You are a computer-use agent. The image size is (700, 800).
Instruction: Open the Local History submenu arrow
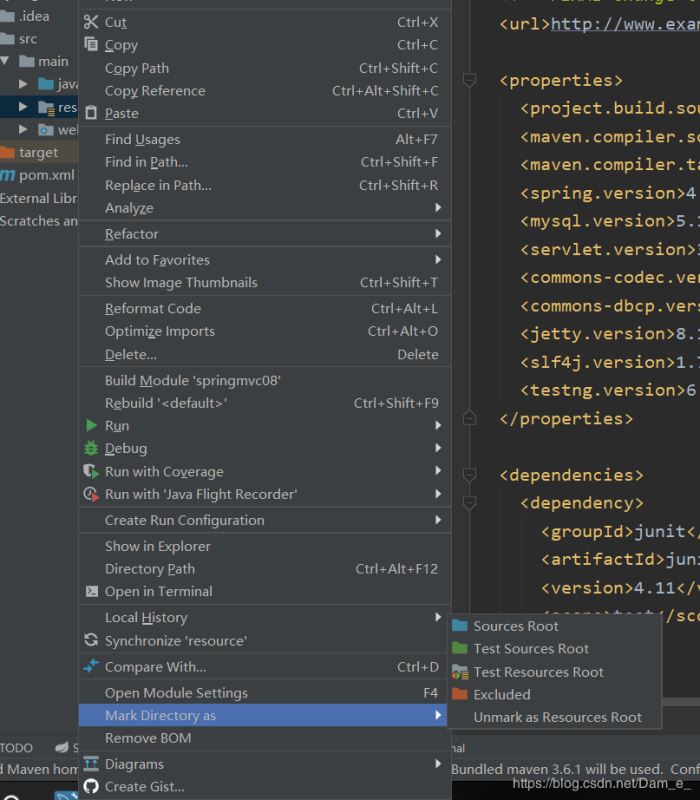coord(438,618)
